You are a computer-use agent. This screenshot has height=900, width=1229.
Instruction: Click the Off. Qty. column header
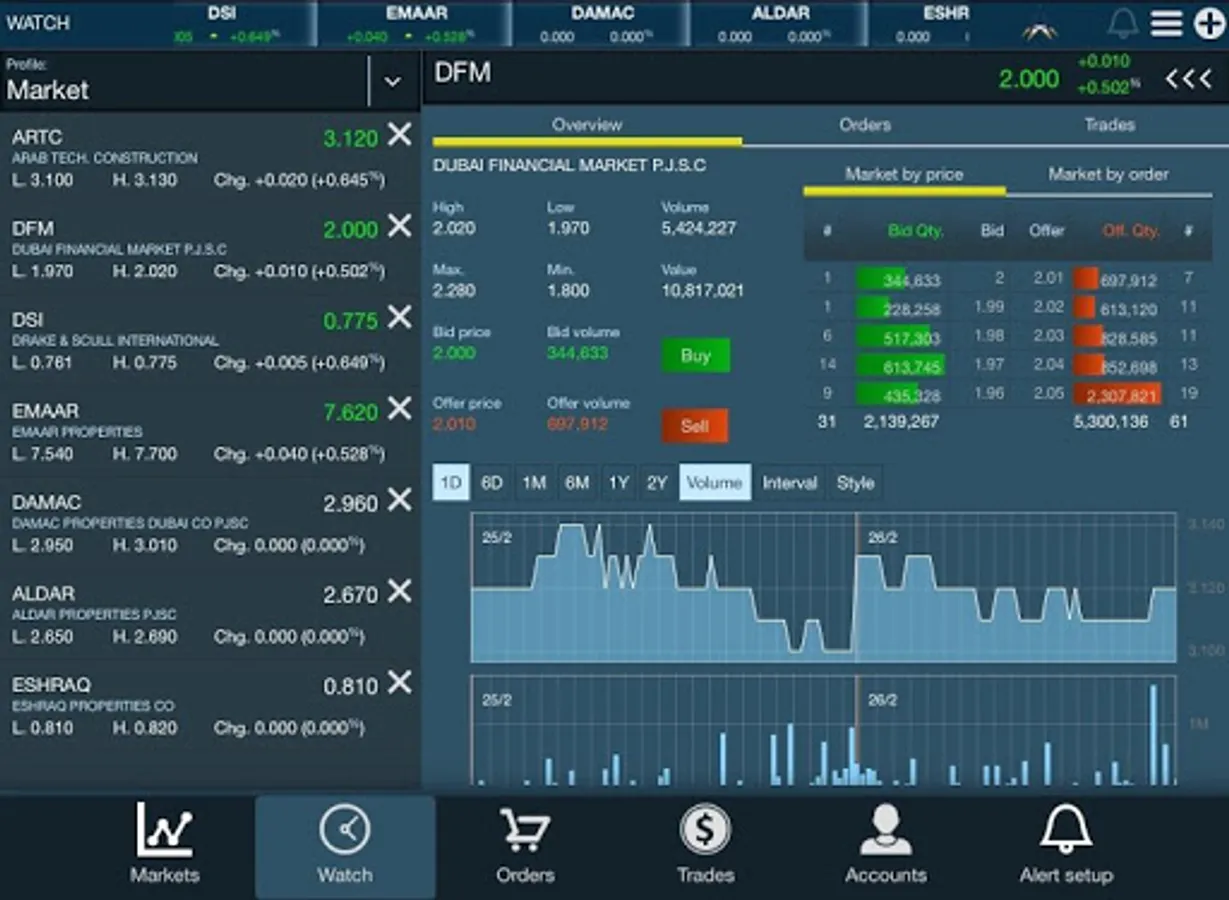(x=1131, y=231)
